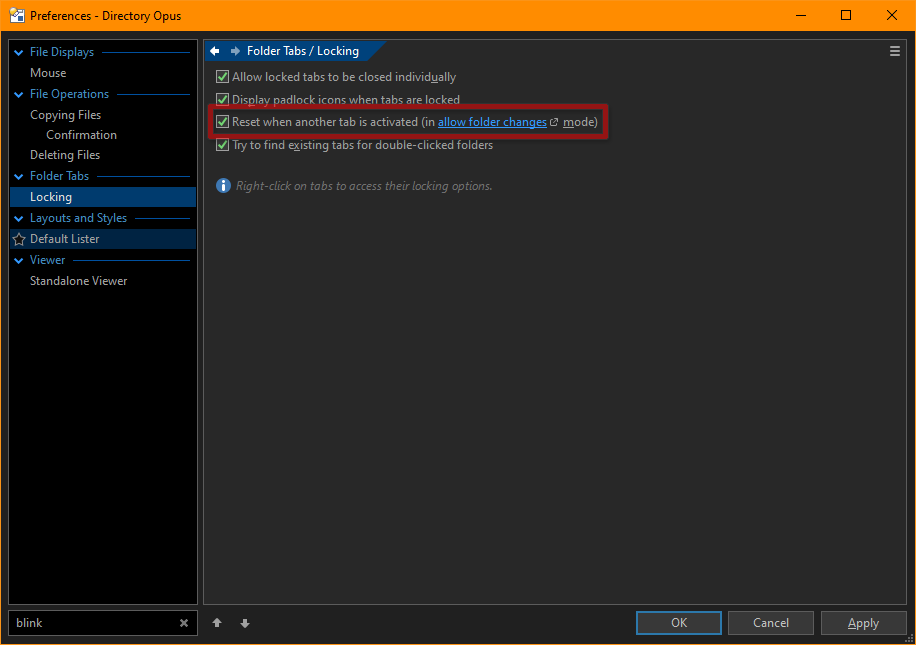Maximize the Preferences window
Viewport: 916px width, 645px height.
tap(846, 15)
